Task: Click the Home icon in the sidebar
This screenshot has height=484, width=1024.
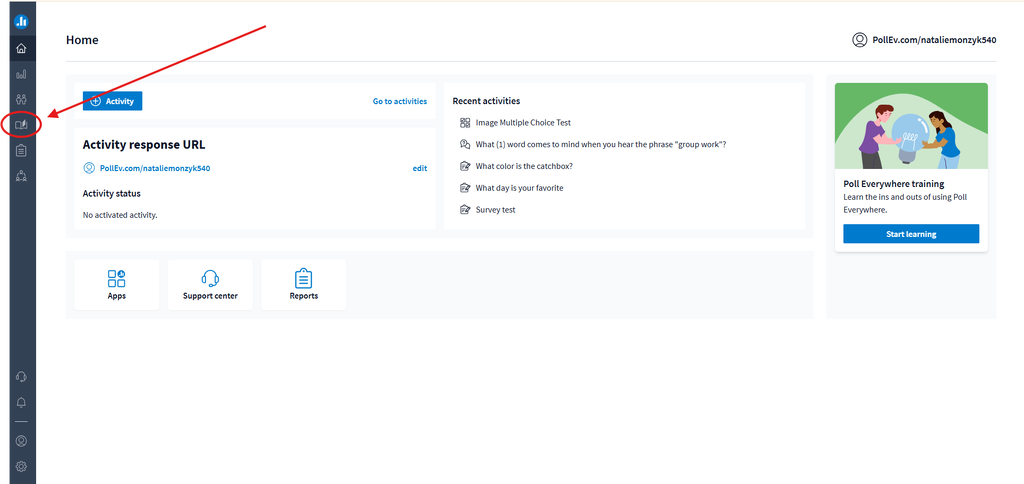Action: 21,48
